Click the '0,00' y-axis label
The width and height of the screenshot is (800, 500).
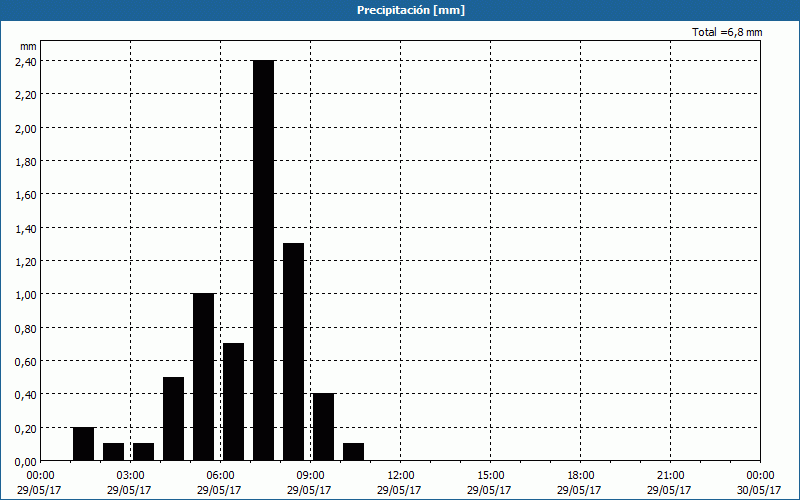point(26,462)
